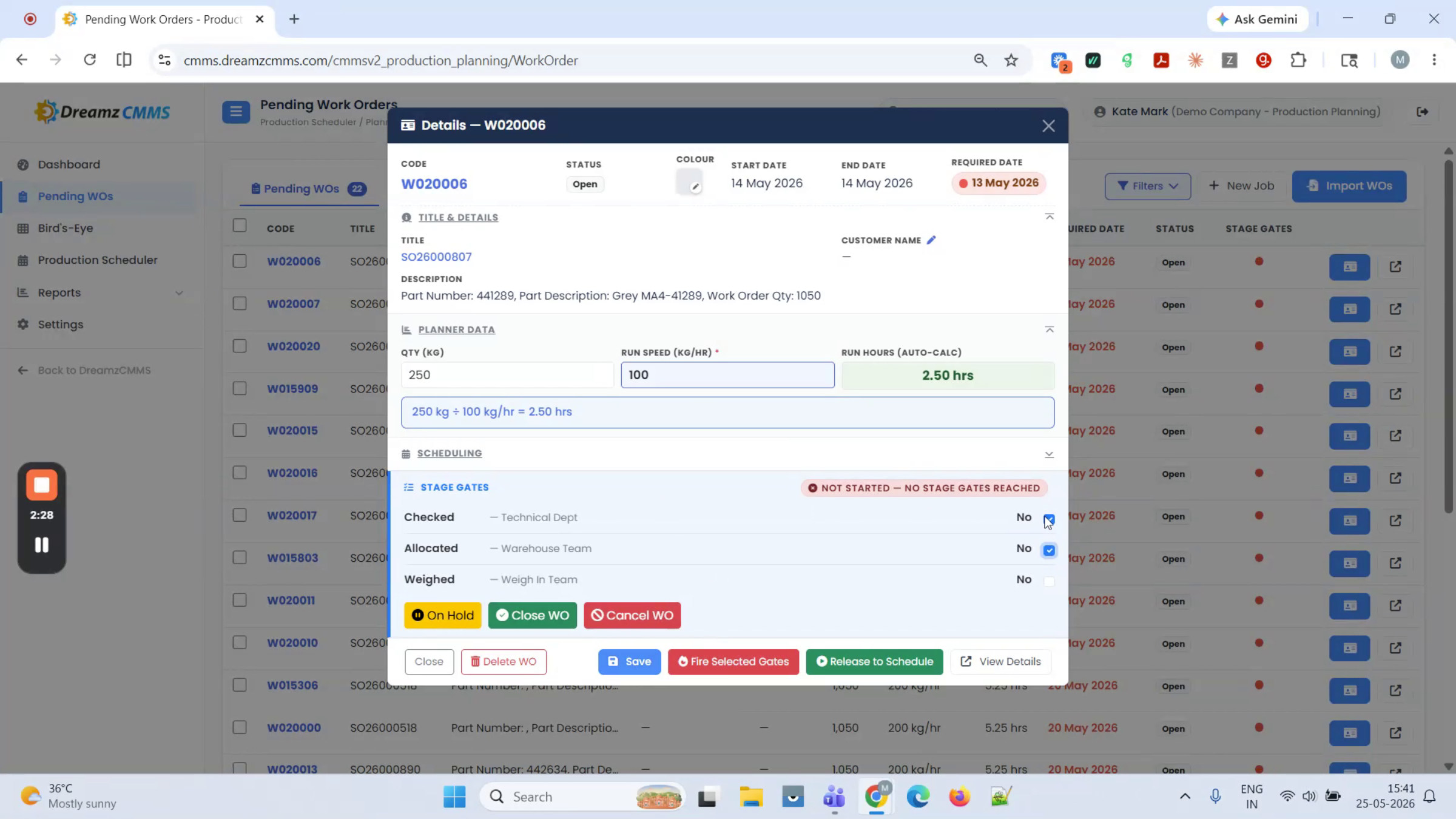
Task: Click the Close WO button
Action: coord(533,615)
